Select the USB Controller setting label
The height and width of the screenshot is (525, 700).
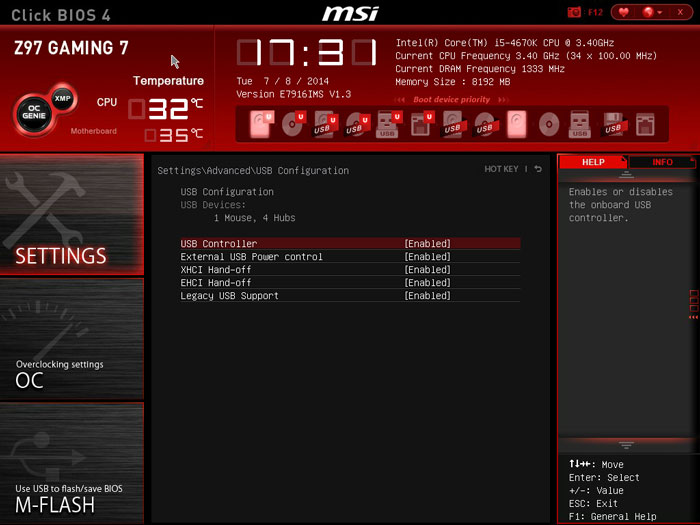click(x=219, y=244)
